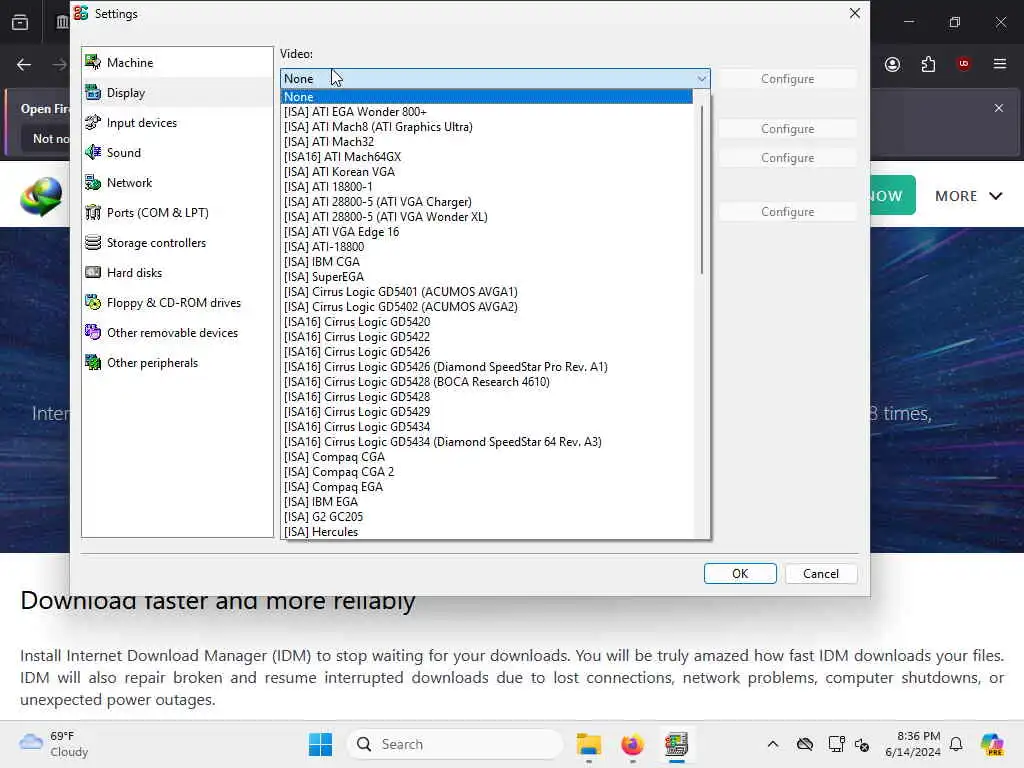Open Firefox extensions puzzle icon

tap(928, 64)
